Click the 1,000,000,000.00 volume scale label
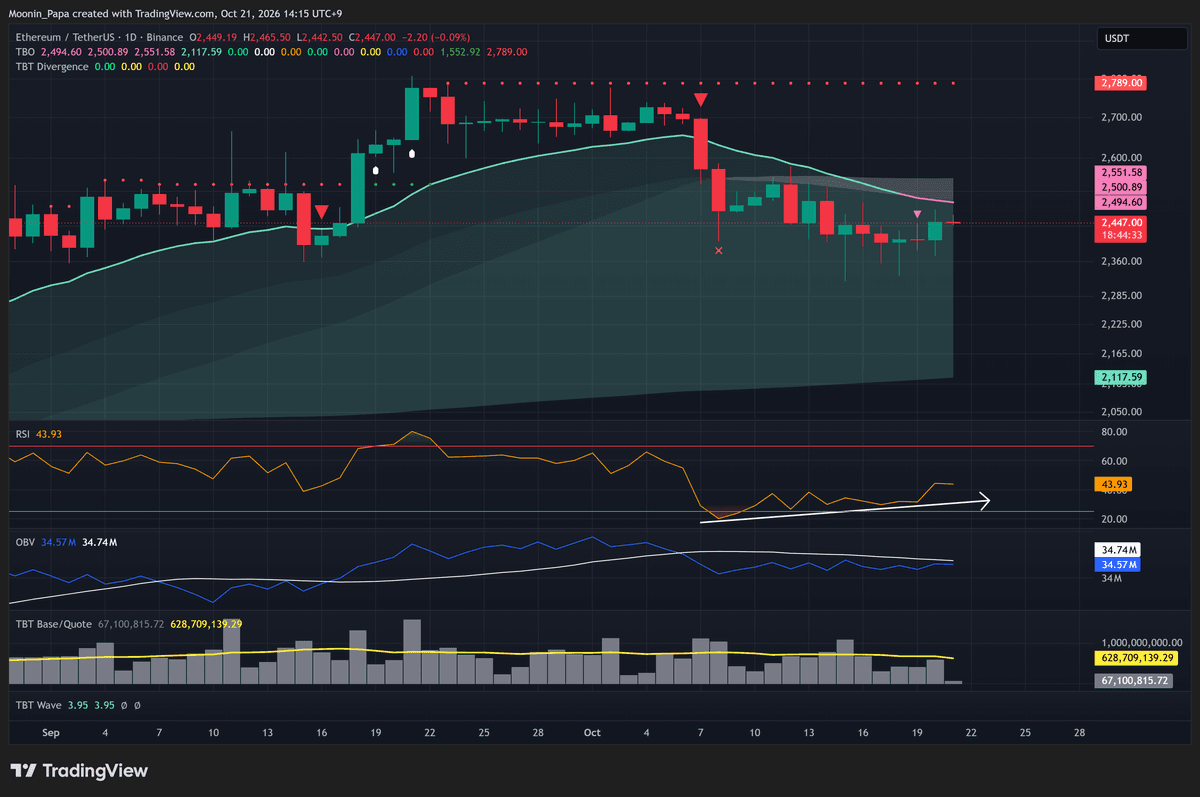 pos(1144,643)
